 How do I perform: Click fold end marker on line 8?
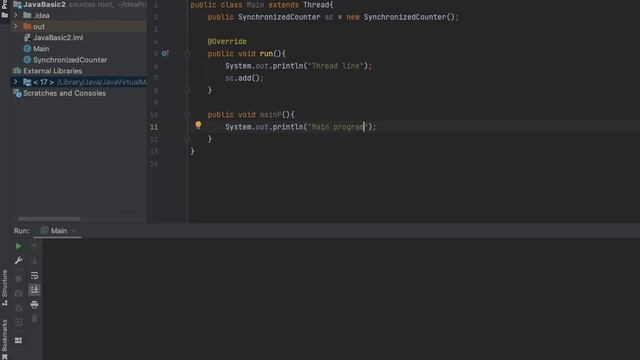click(187, 90)
